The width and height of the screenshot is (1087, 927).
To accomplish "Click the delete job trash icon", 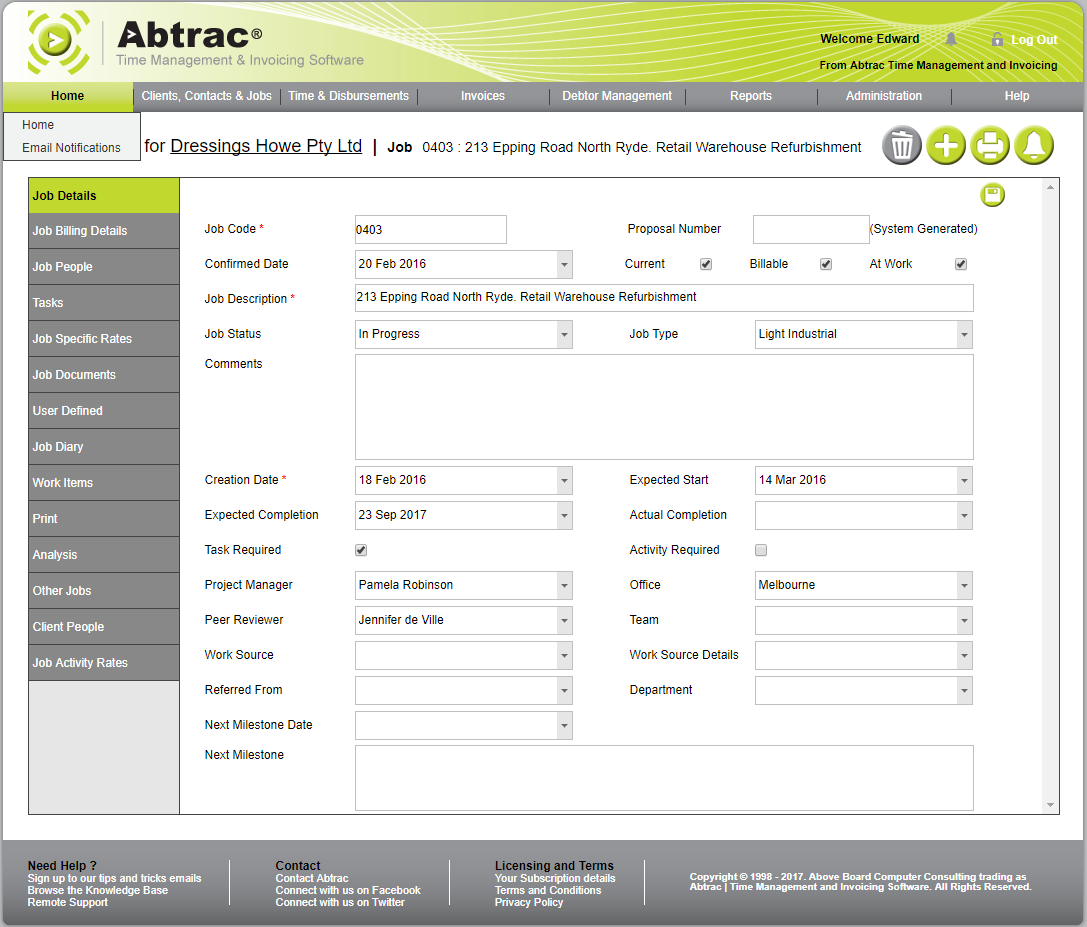I will (902, 145).
